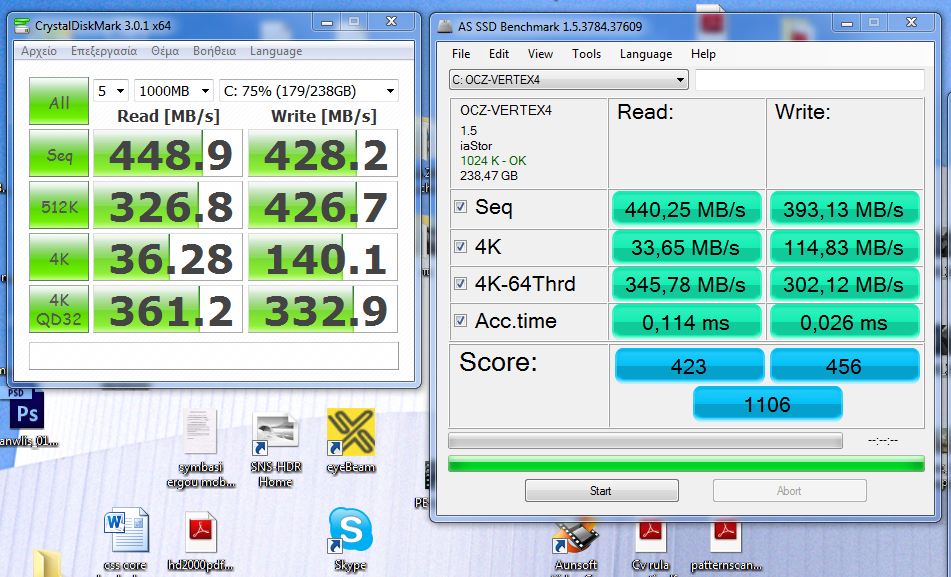This screenshot has height=577, width=951.
Task: Click the Start button in AS SSD Benchmark
Action: pyautogui.click(x=601, y=490)
